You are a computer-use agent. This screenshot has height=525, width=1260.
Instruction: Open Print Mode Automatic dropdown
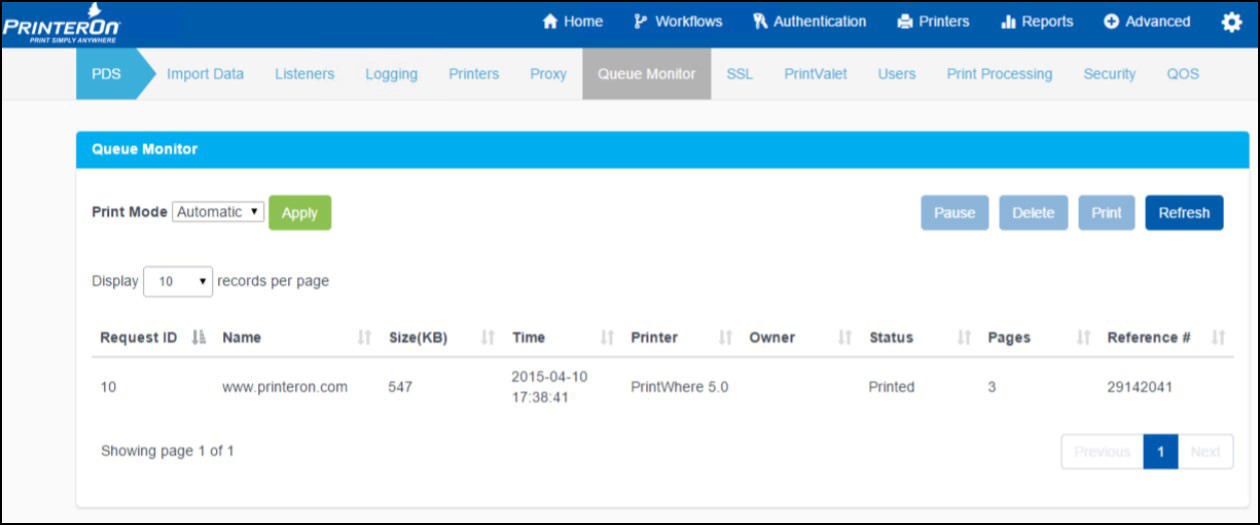click(218, 212)
